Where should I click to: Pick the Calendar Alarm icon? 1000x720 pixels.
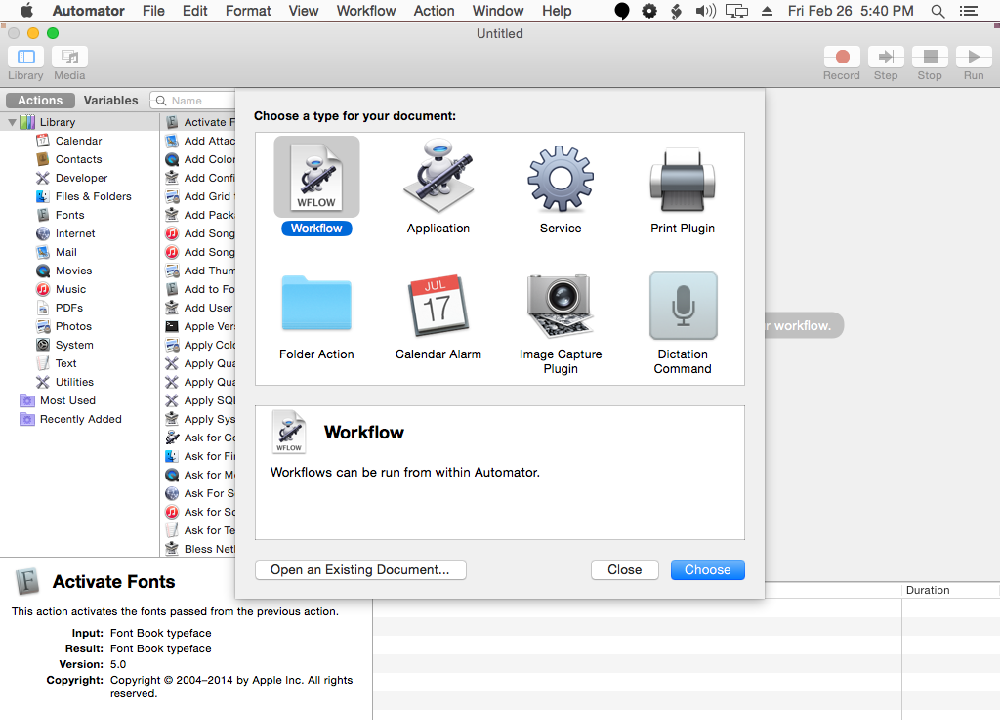click(438, 304)
